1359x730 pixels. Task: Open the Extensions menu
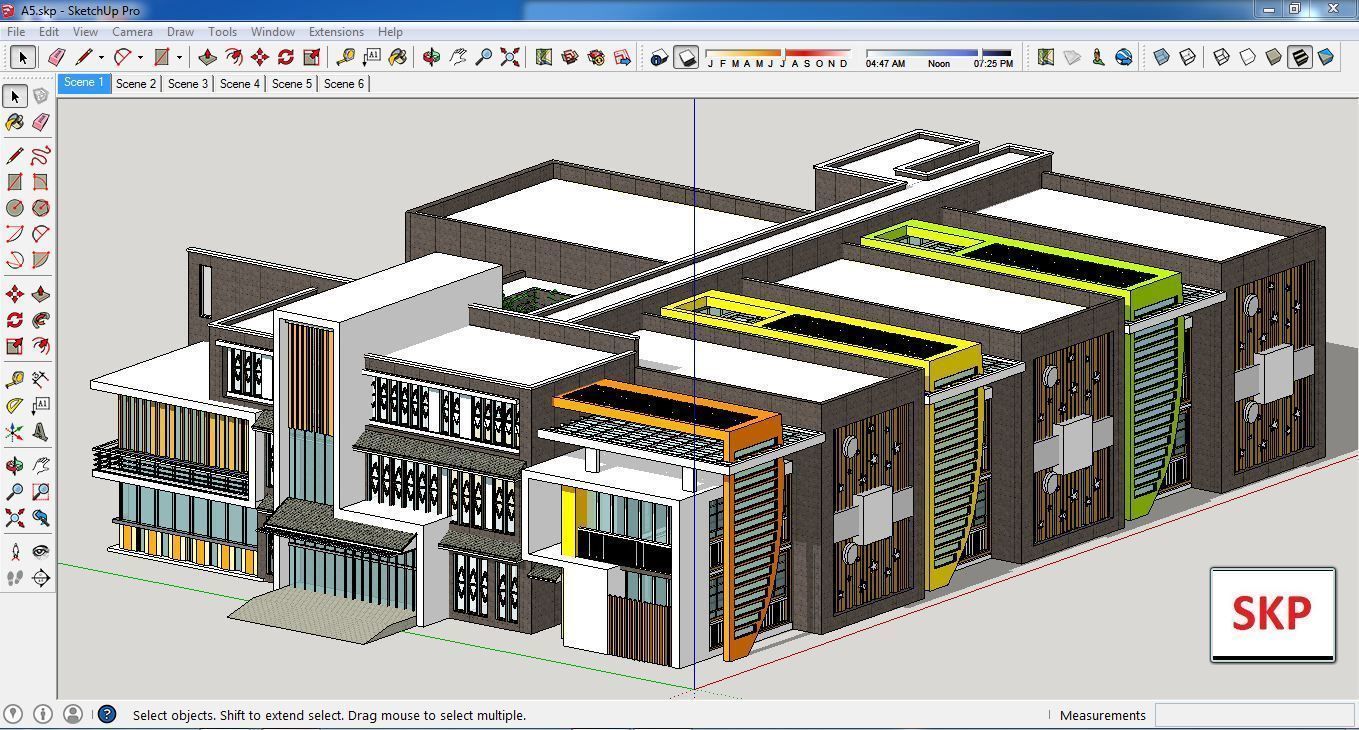click(336, 32)
